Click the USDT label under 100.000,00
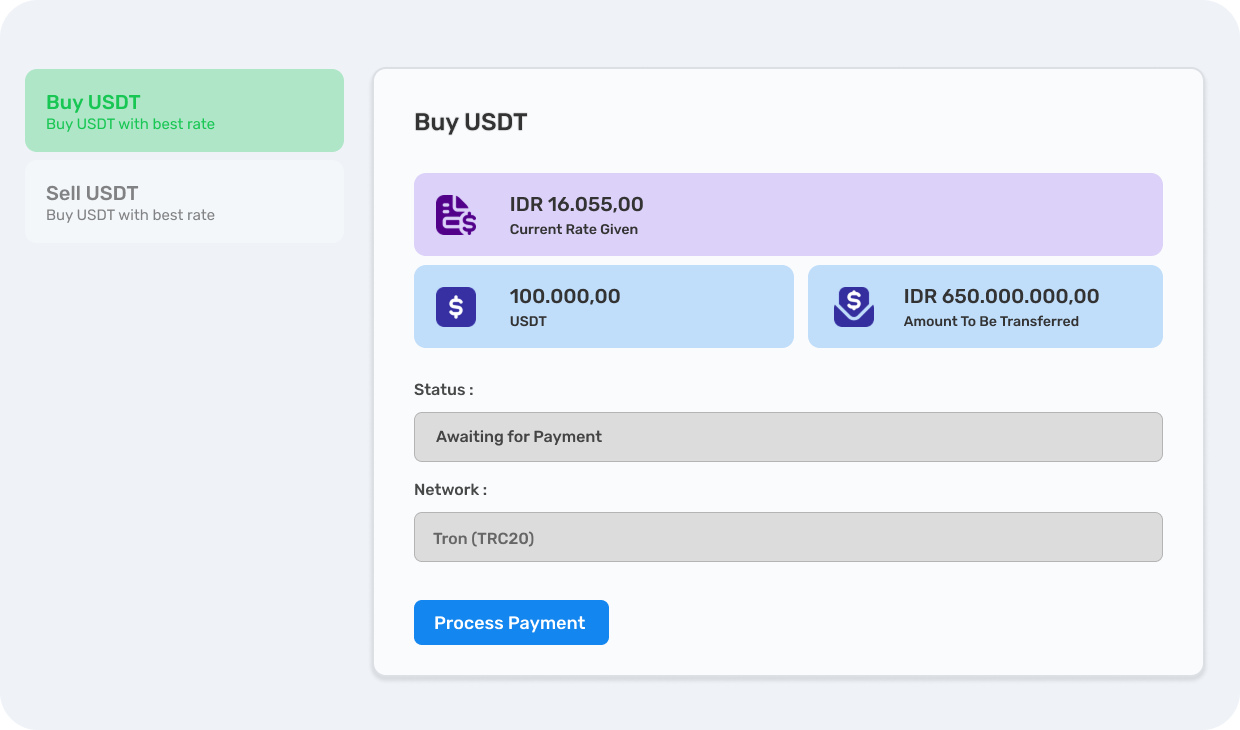Image resolution: width=1240 pixels, height=730 pixels. pos(528,321)
